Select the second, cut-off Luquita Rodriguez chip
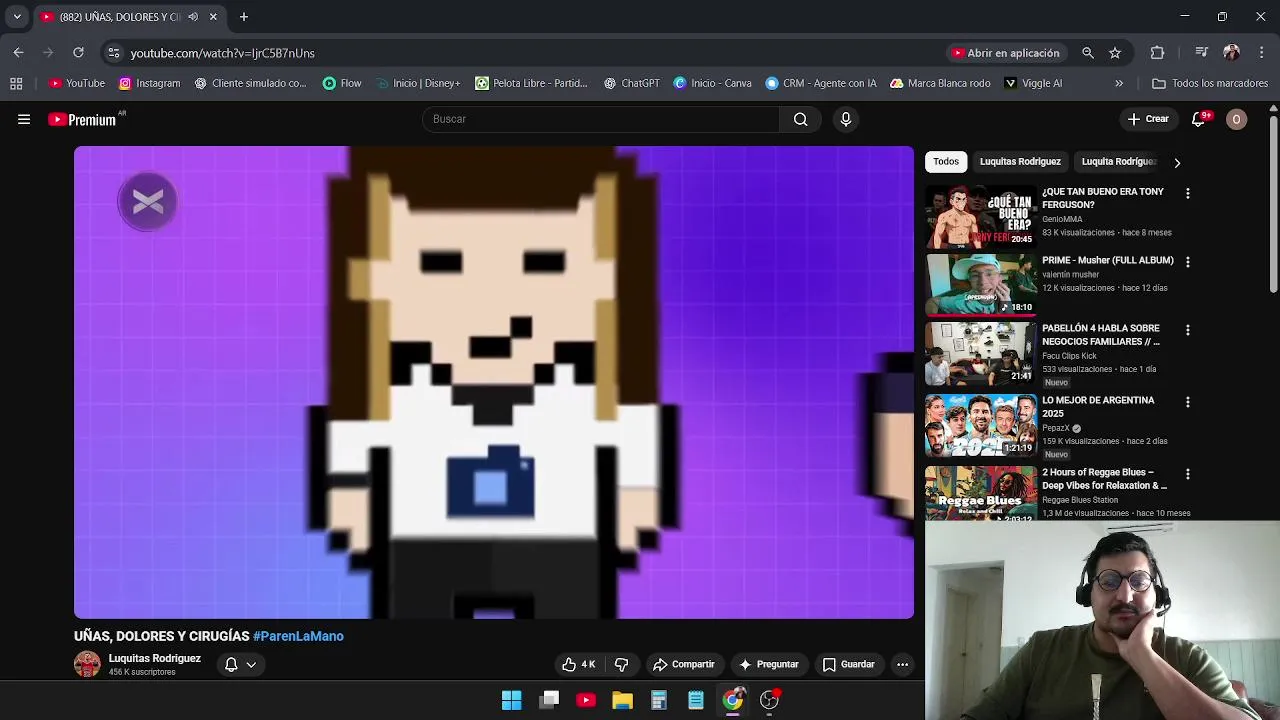This screenshot has height=720, width=1280. [x=1118, y=161]
